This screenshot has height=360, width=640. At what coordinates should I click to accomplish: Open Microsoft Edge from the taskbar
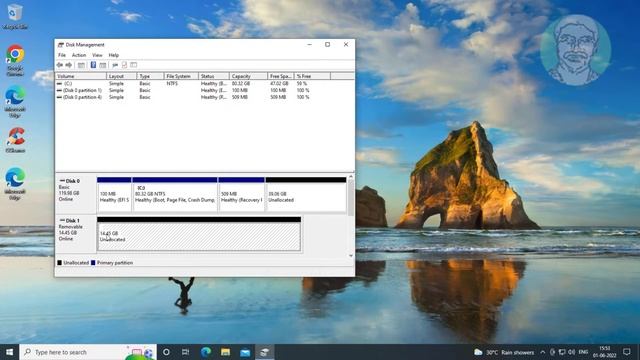click(x=206, y=352)
